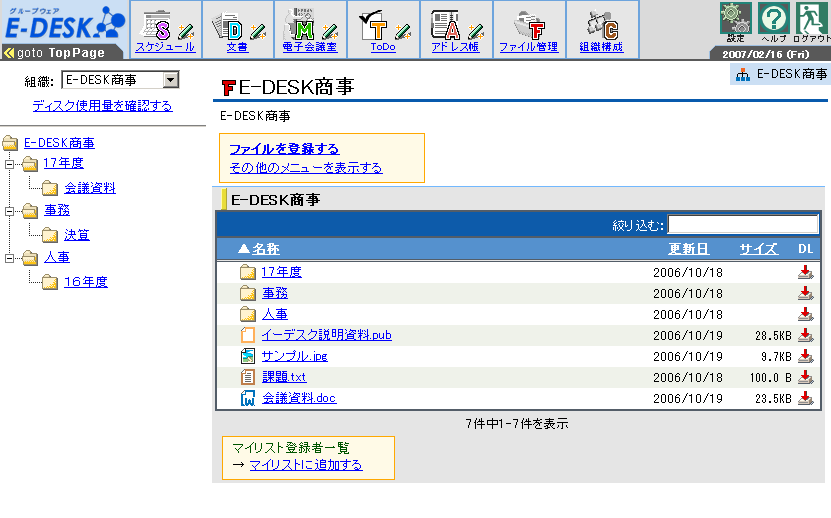Download サンプル.jpg via DL icon

click(x=806, y=356)
